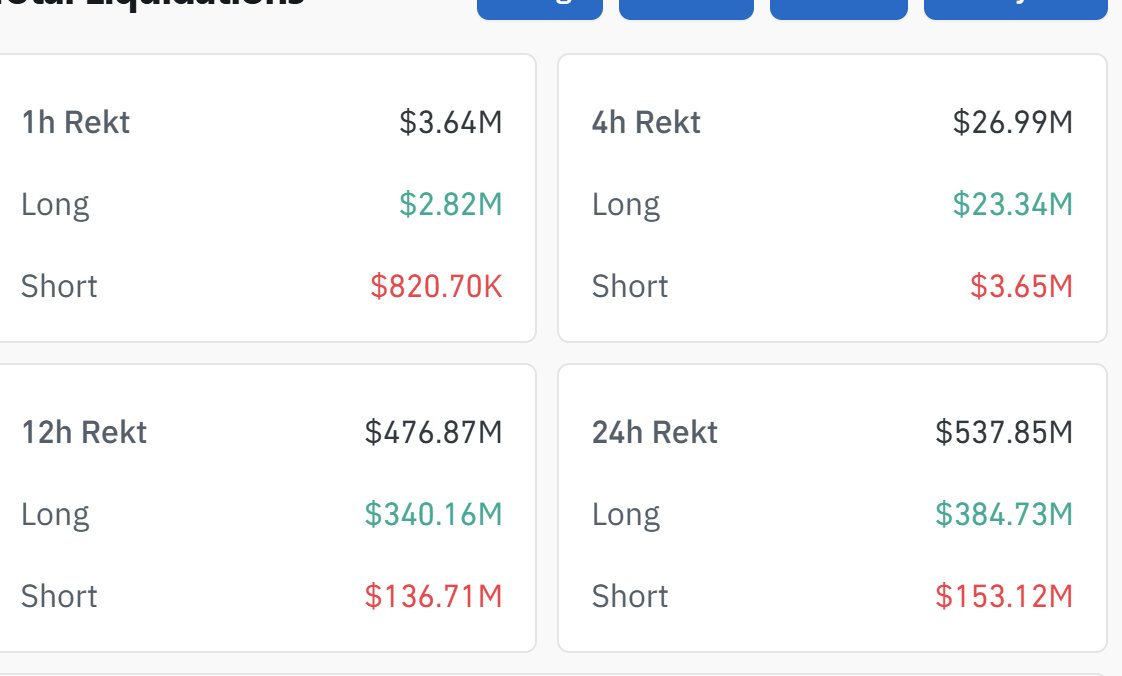Click the 12h Rekt total $476.87M
The height and width of the screenshot is (676, 1122).
pyautogui.click(x=434, y=433)
